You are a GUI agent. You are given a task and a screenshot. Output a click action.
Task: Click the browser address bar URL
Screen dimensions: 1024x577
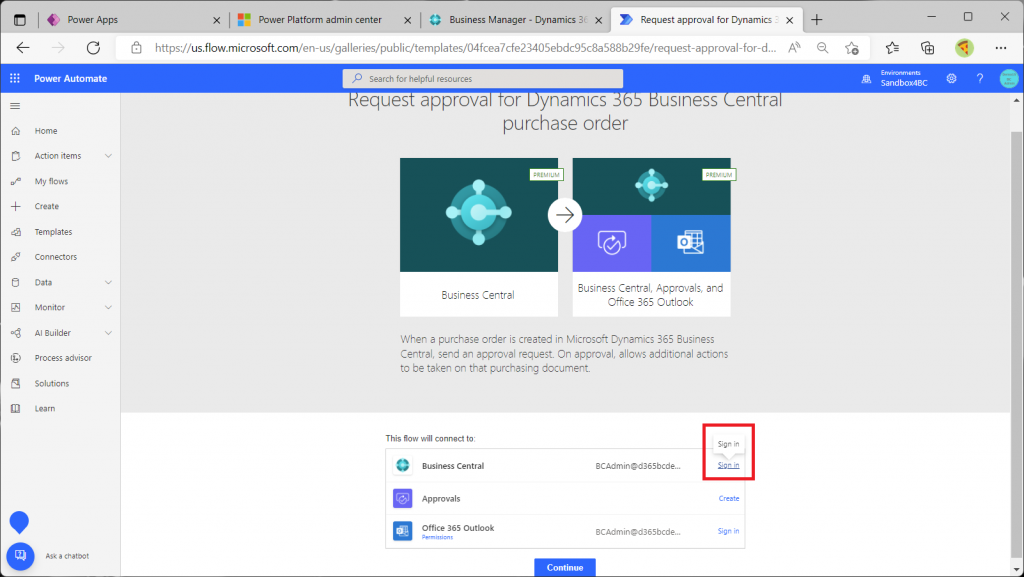tap(466, 48)
